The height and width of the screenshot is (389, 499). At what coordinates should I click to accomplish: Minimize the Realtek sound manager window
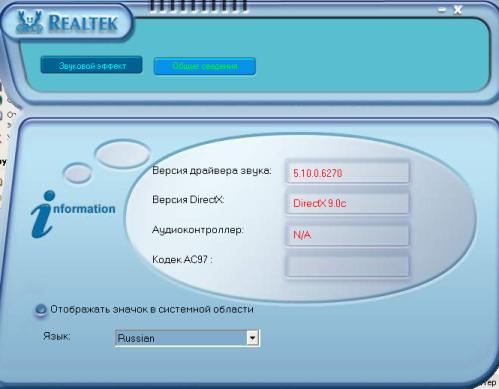pyautogui.click(x=442, y=10)
